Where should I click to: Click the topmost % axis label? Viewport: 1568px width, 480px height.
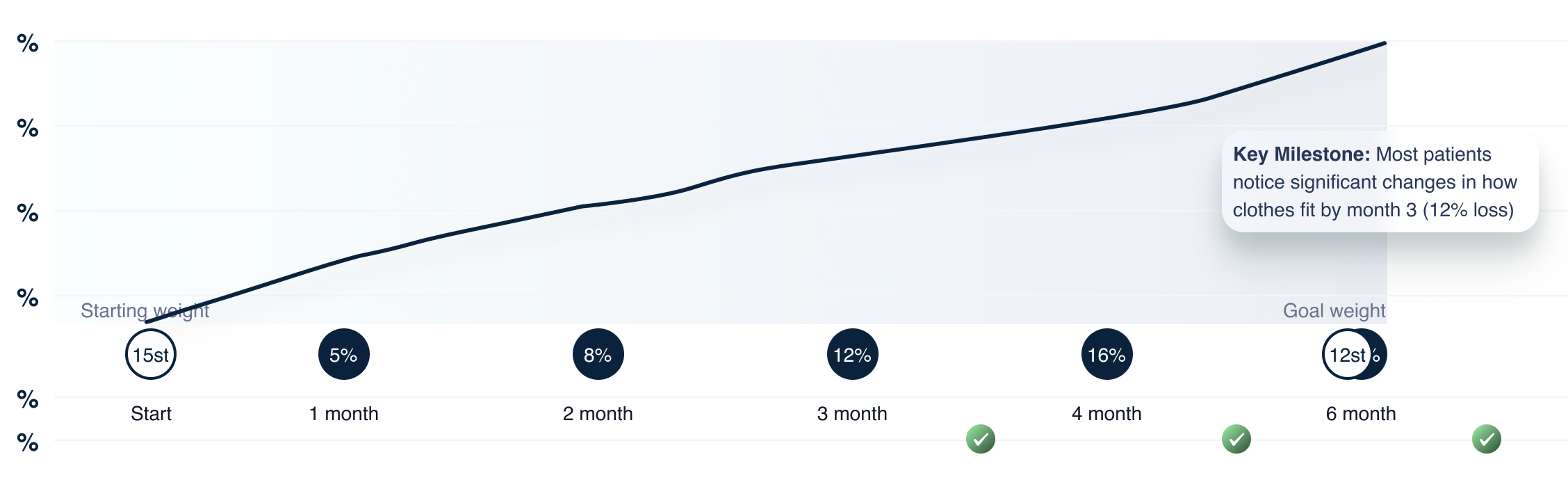click(x=28, y=44)
